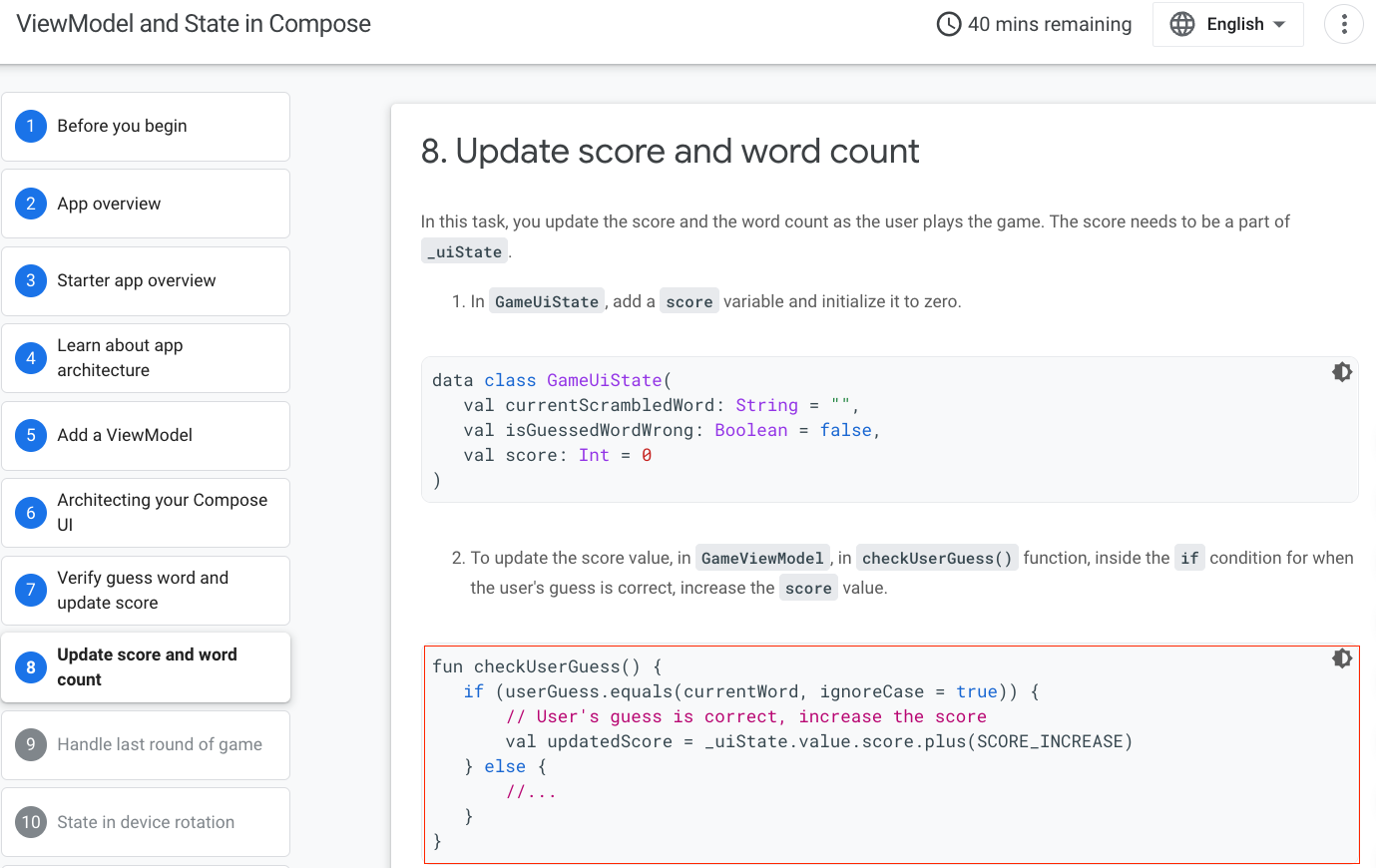Open the three-dot overflow menu

pyautogui.click(x=1343, y=24)
